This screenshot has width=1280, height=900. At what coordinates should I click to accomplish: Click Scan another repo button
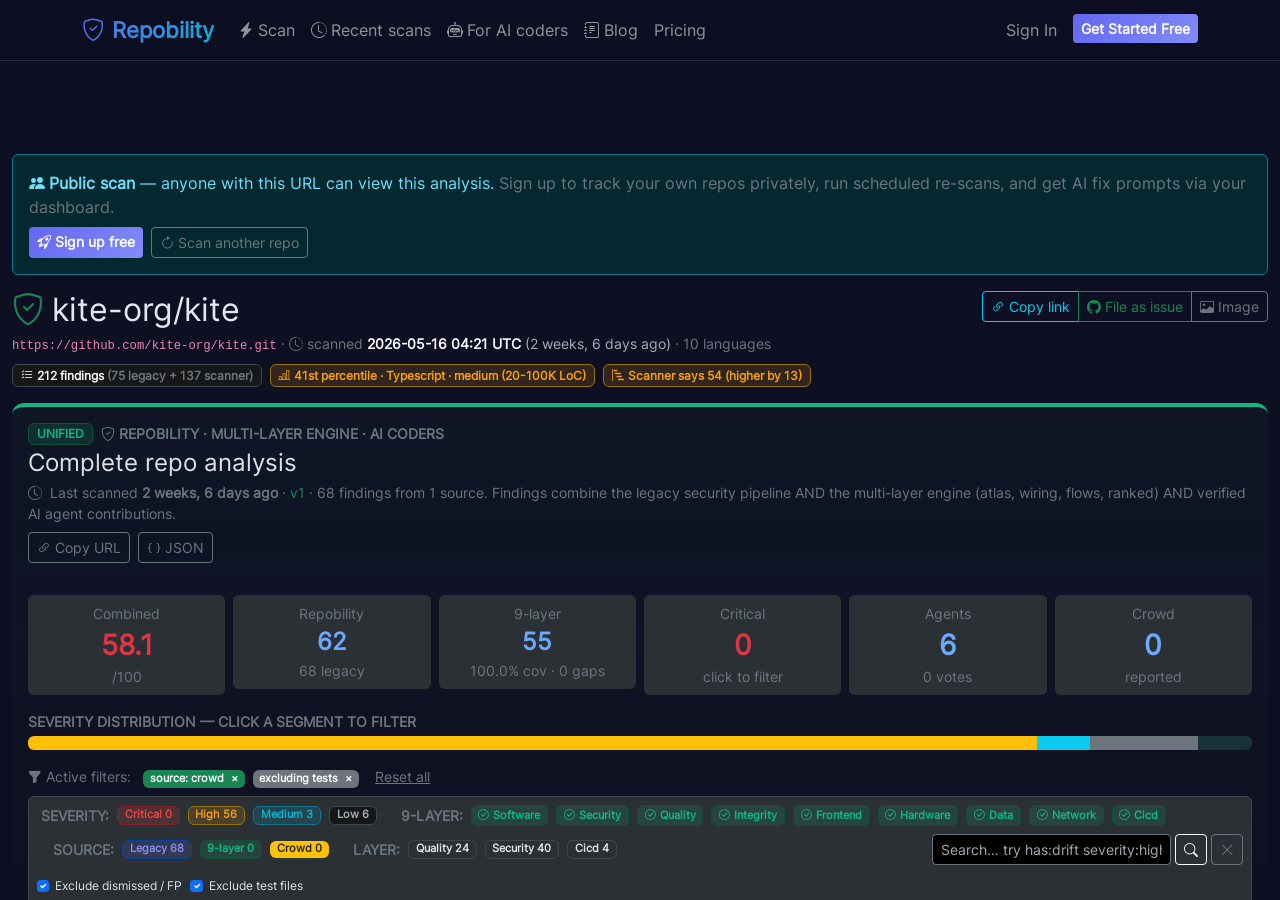click(229, 242)
